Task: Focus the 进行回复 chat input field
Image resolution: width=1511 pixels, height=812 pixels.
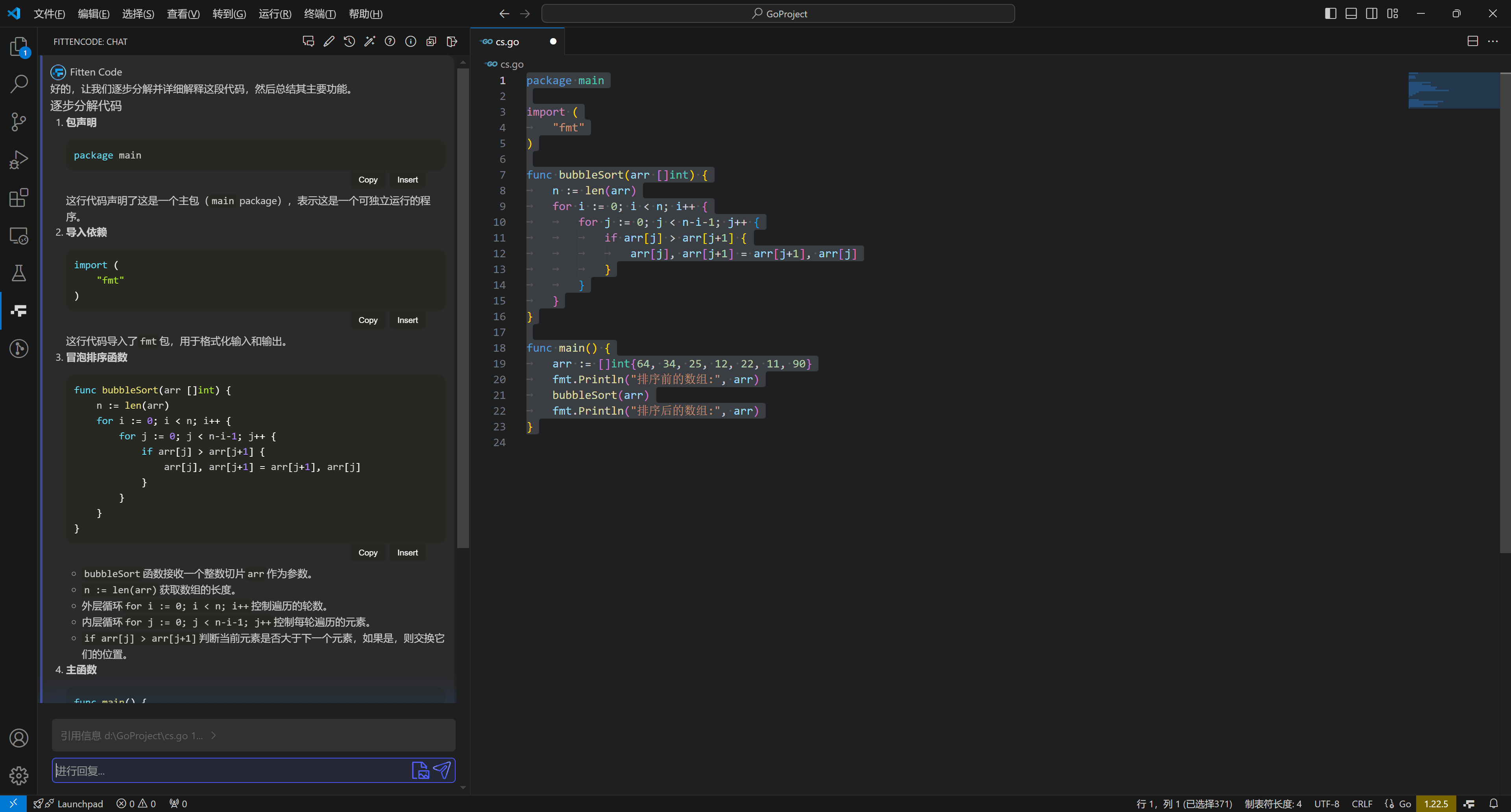Action: tap(229, 770)
